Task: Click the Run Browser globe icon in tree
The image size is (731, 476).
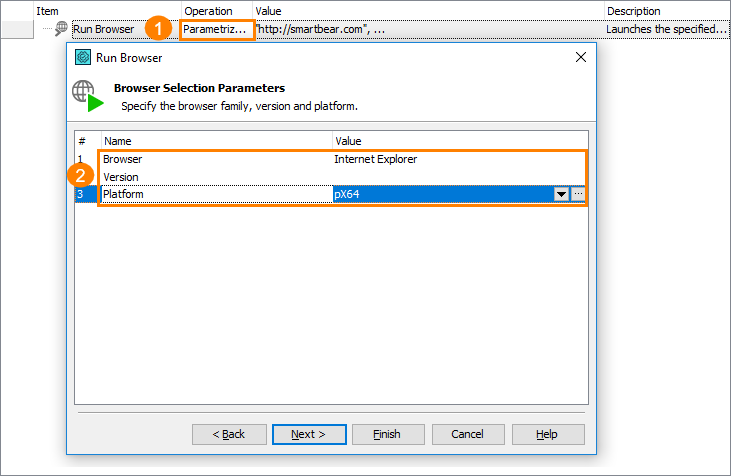Action: tap(62, 29)
